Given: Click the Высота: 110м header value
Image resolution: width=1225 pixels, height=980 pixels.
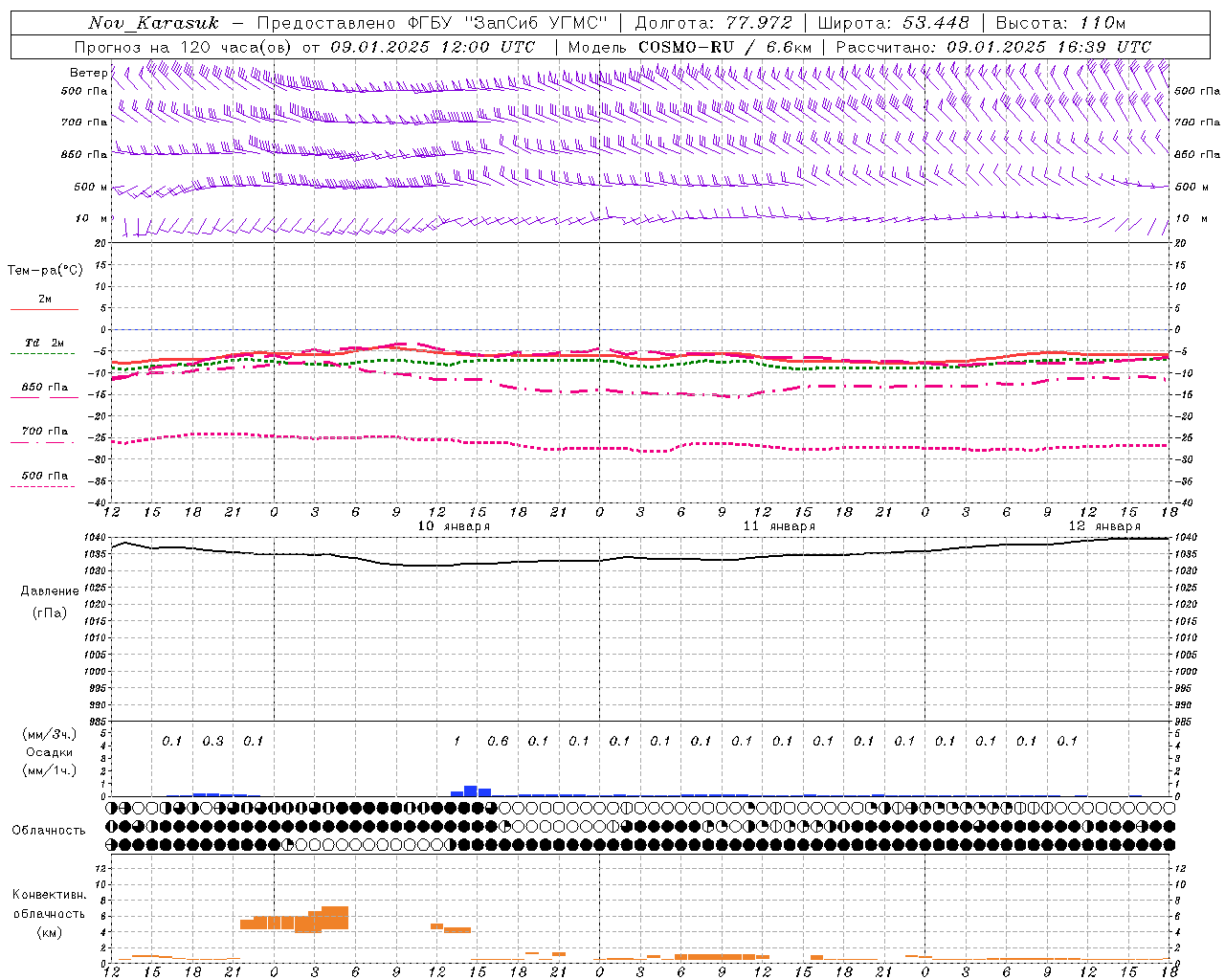Looking at the screenshot, I should pyautogui.click(x=1060, y=23).
